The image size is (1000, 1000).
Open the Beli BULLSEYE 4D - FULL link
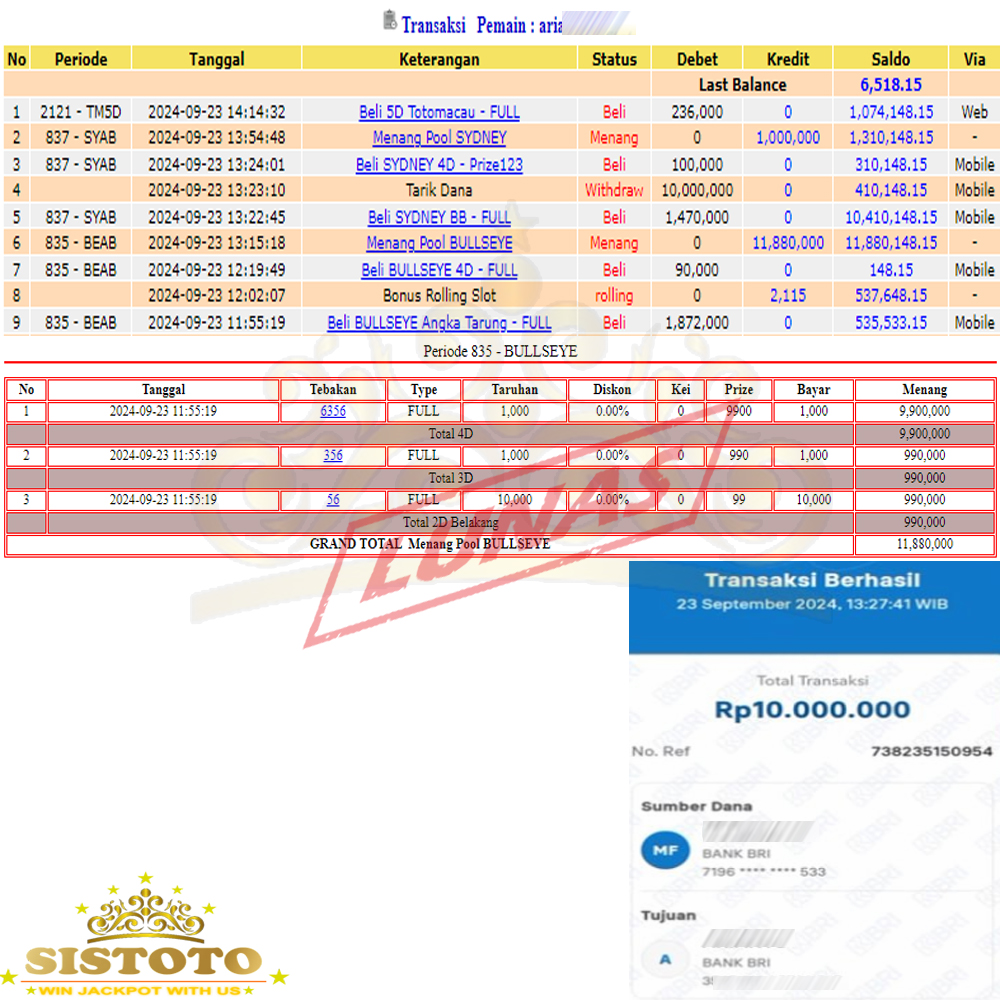tap(439, 270)
